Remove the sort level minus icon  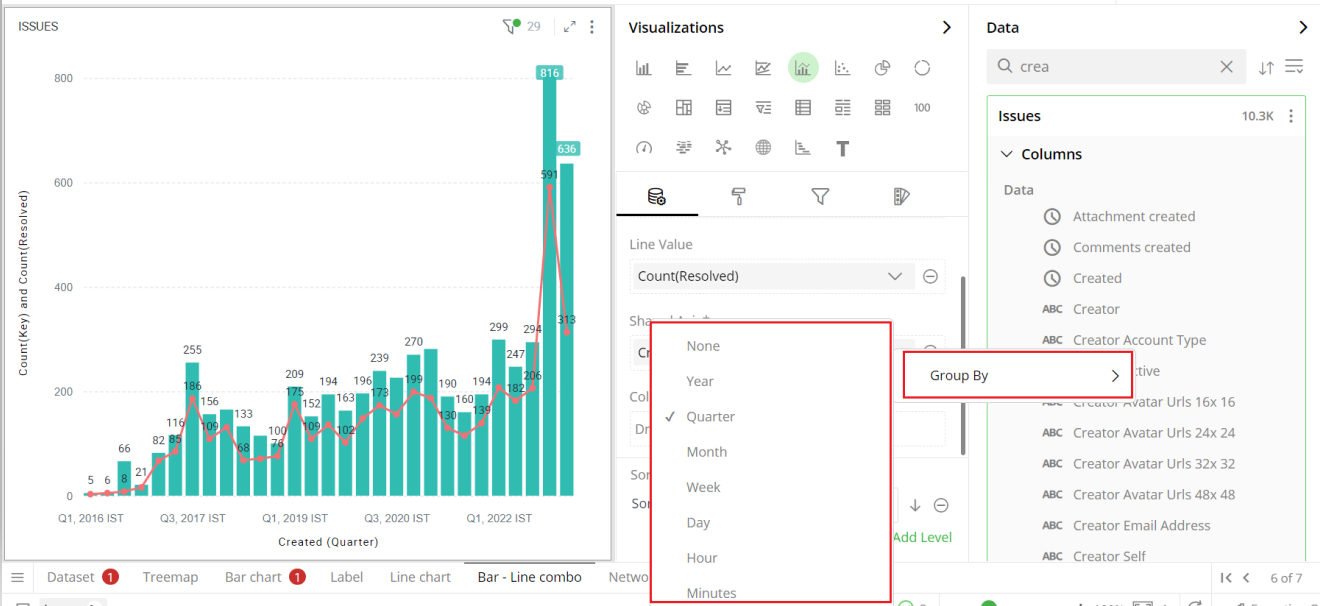click(x=941, y=506)
